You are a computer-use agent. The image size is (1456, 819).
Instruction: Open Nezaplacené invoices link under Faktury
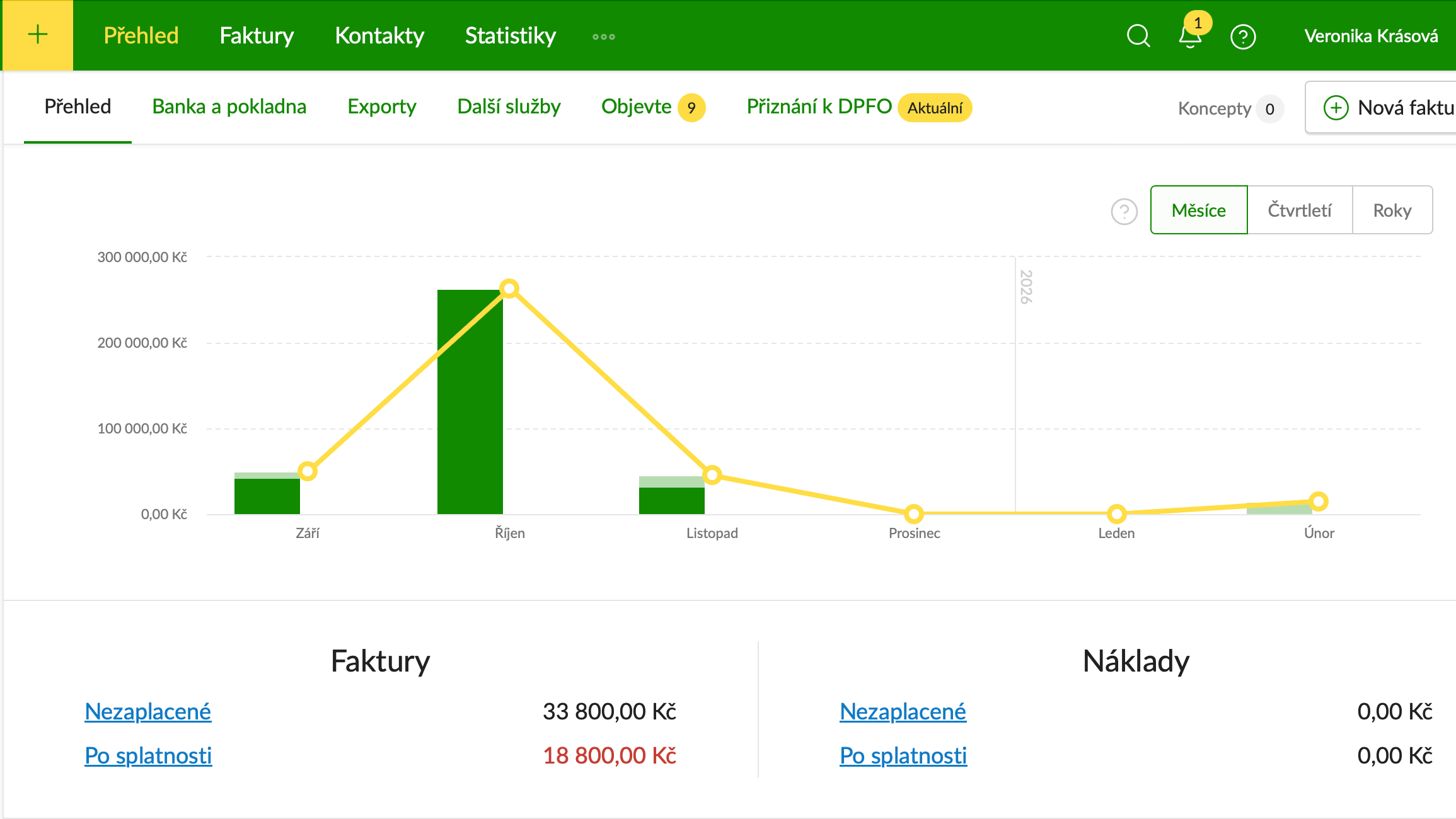click(x=147, y=711)
